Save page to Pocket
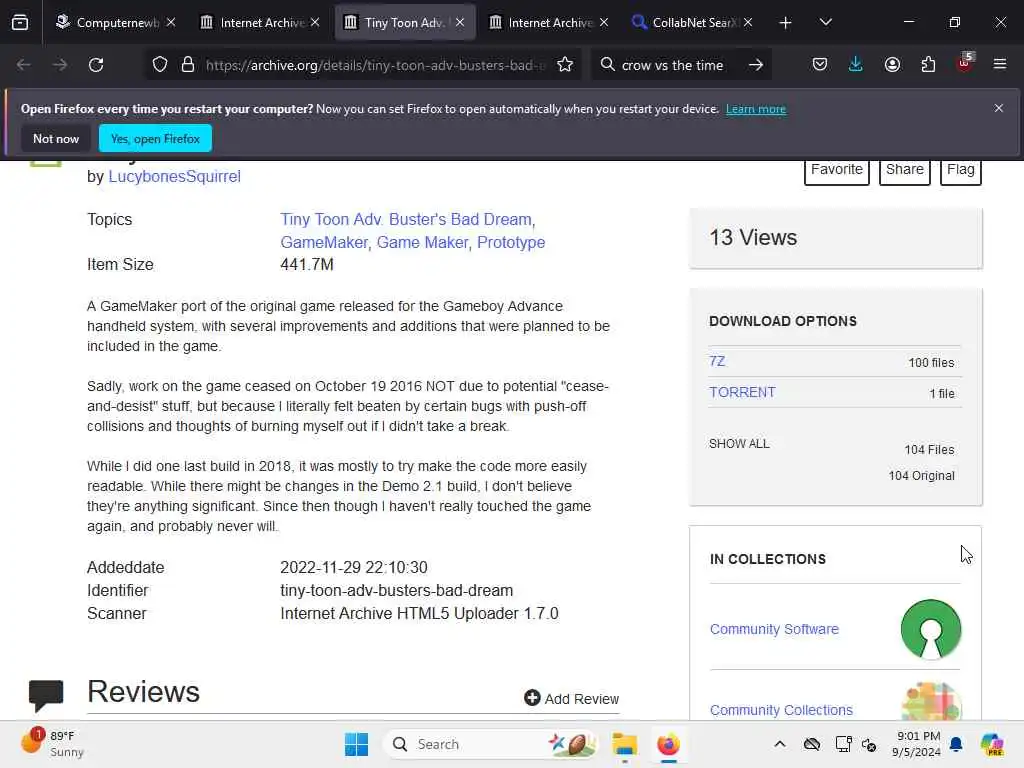This screenshot has height=768, width=1024. coord(820,65)
